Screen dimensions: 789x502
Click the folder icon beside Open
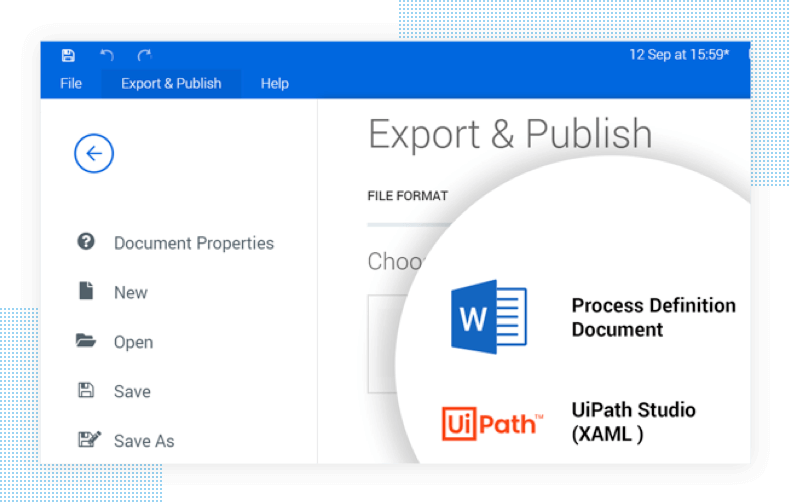point(86,341)
